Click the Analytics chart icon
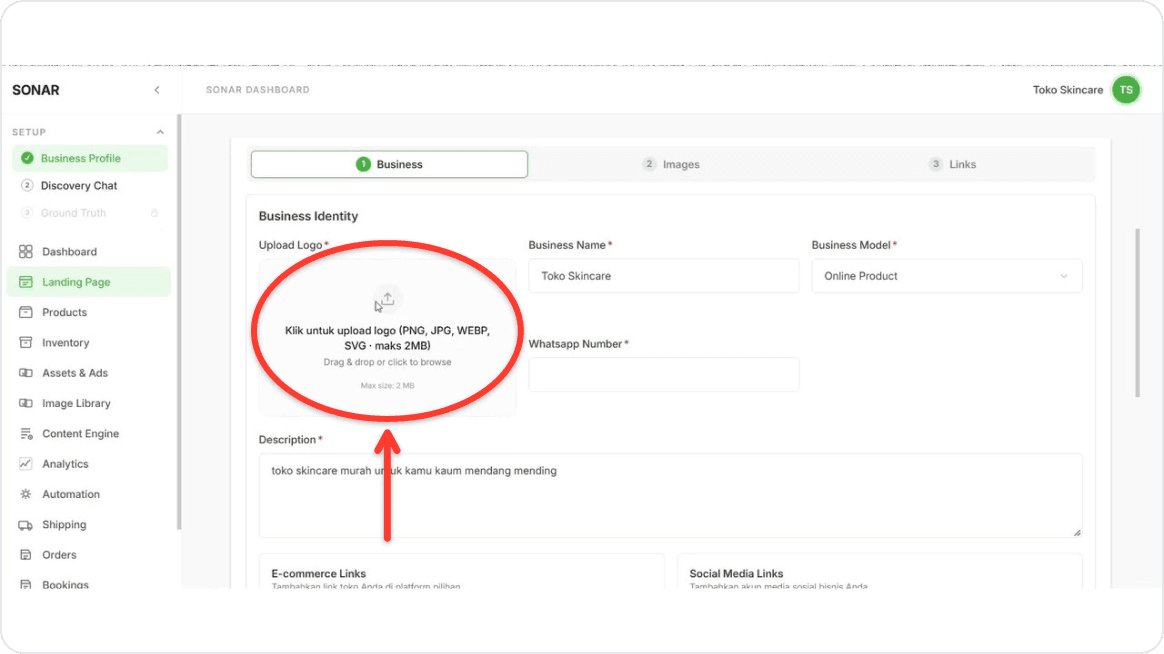 [x=26, y=464]
